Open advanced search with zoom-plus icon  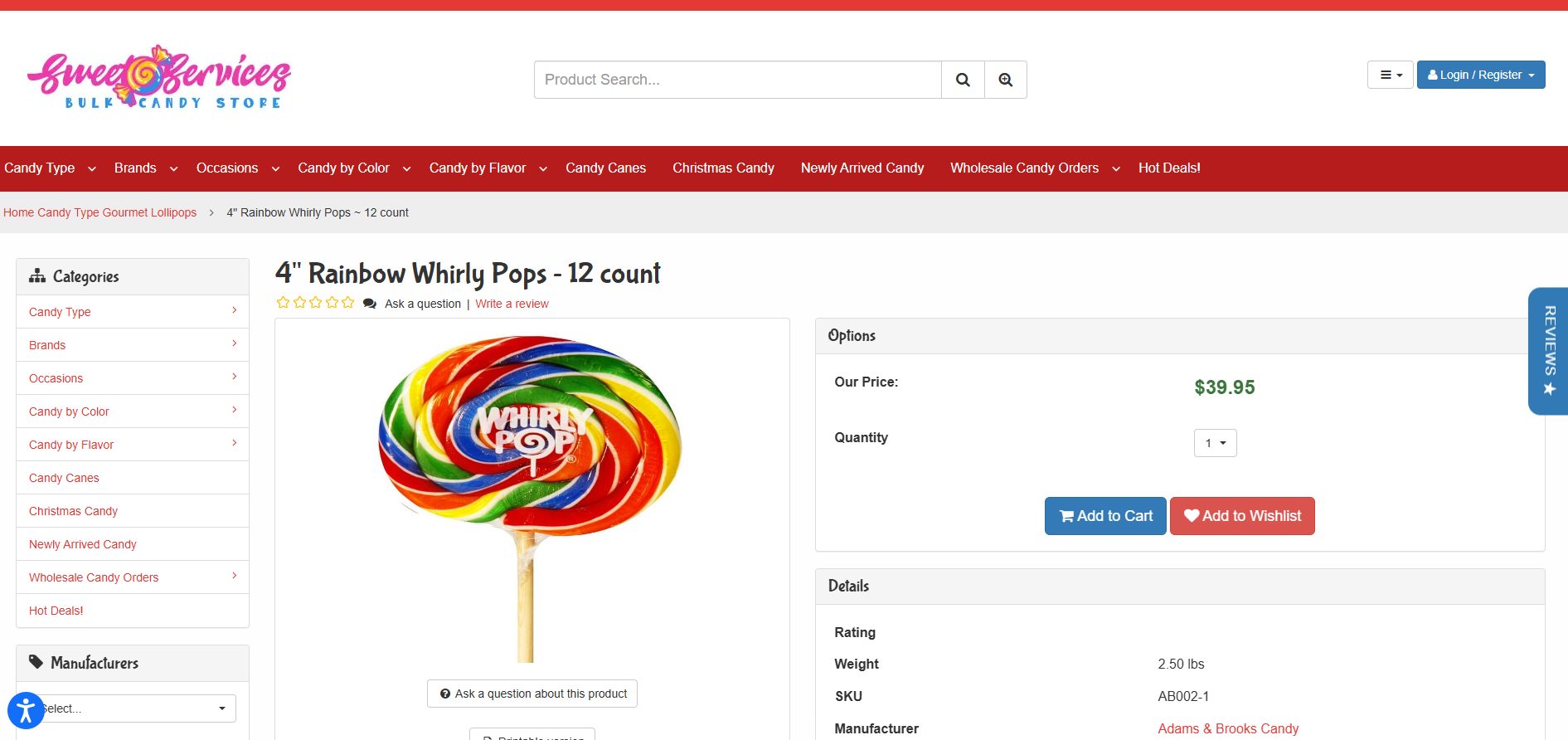[x=1005, y=80]
